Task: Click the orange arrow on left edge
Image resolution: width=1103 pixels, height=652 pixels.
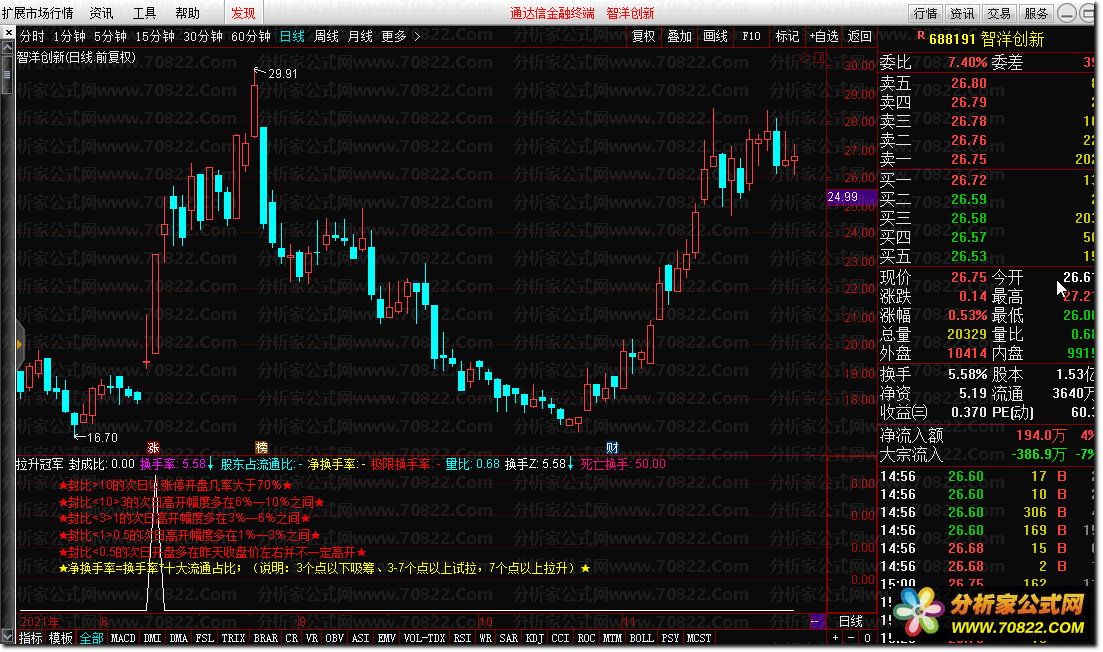Action: 19,345
